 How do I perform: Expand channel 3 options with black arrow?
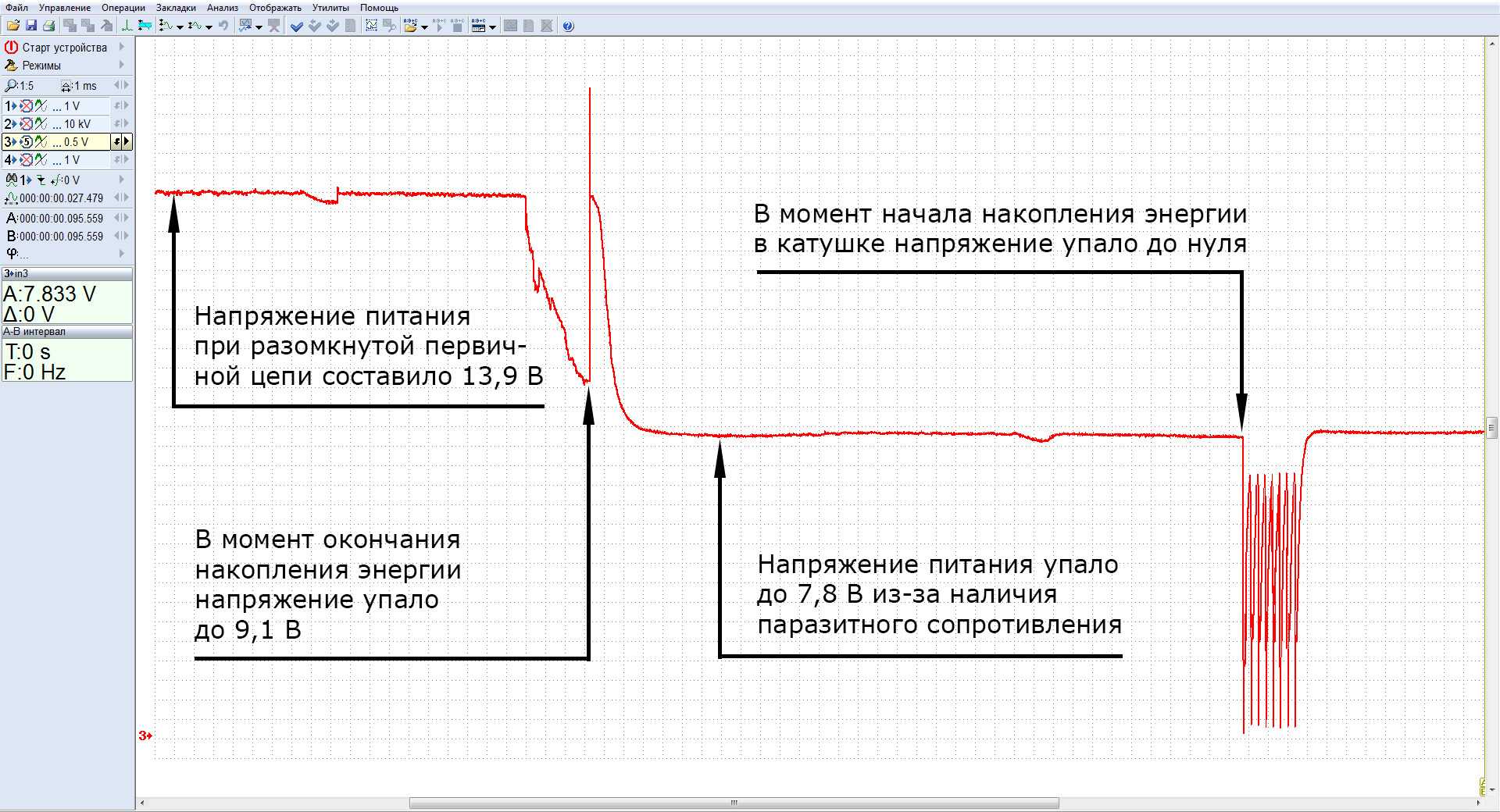[127, 142]
